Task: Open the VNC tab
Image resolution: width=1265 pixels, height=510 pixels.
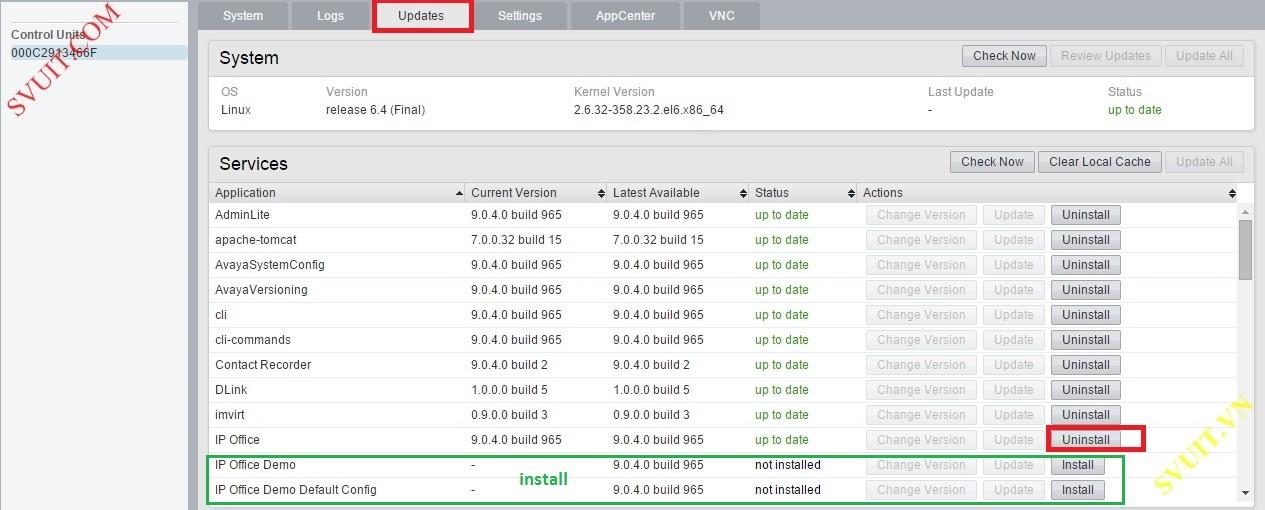Action: click(x=721, y=16)
